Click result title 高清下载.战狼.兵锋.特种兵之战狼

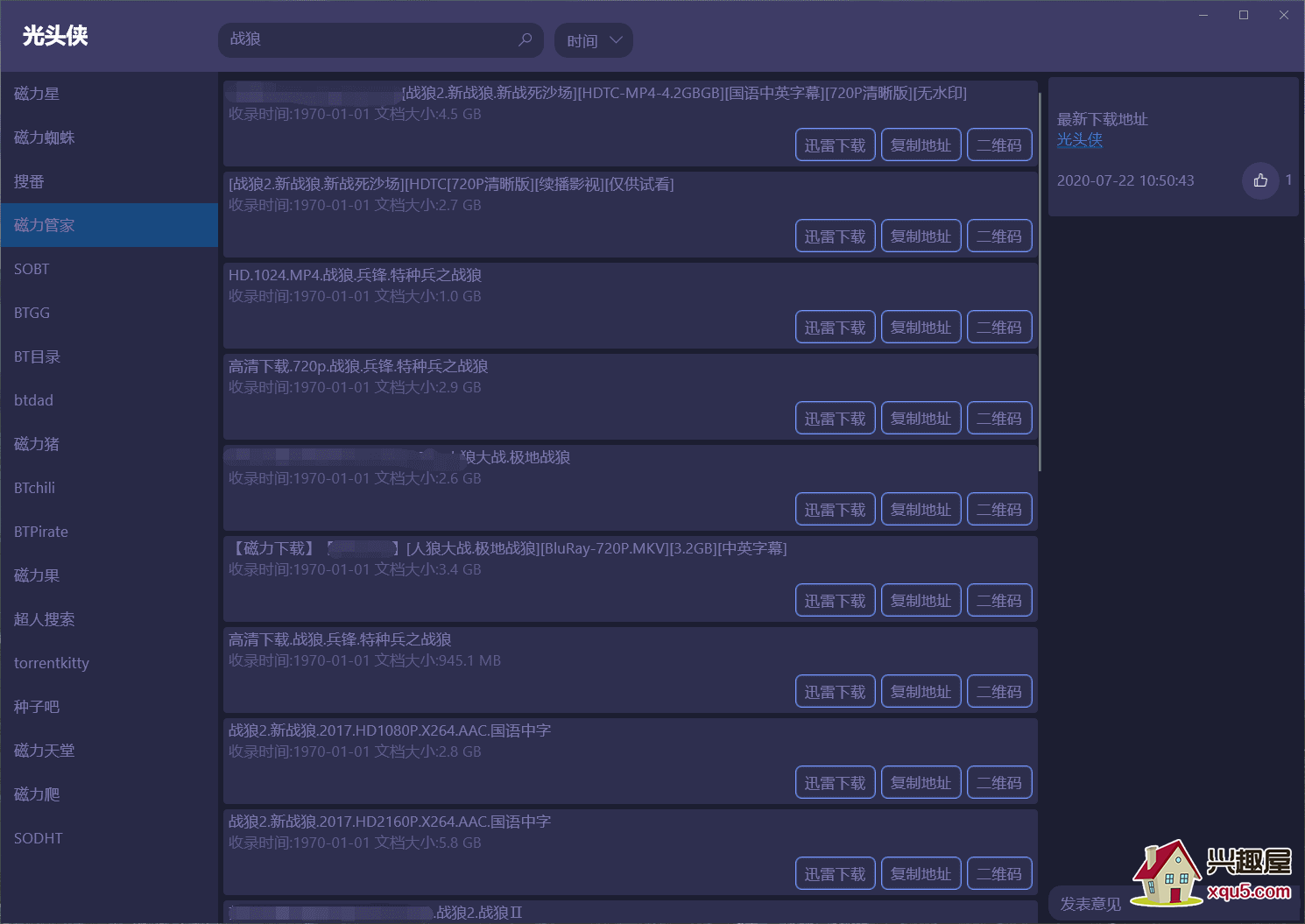pyautogui.click(x=340, y=639)
